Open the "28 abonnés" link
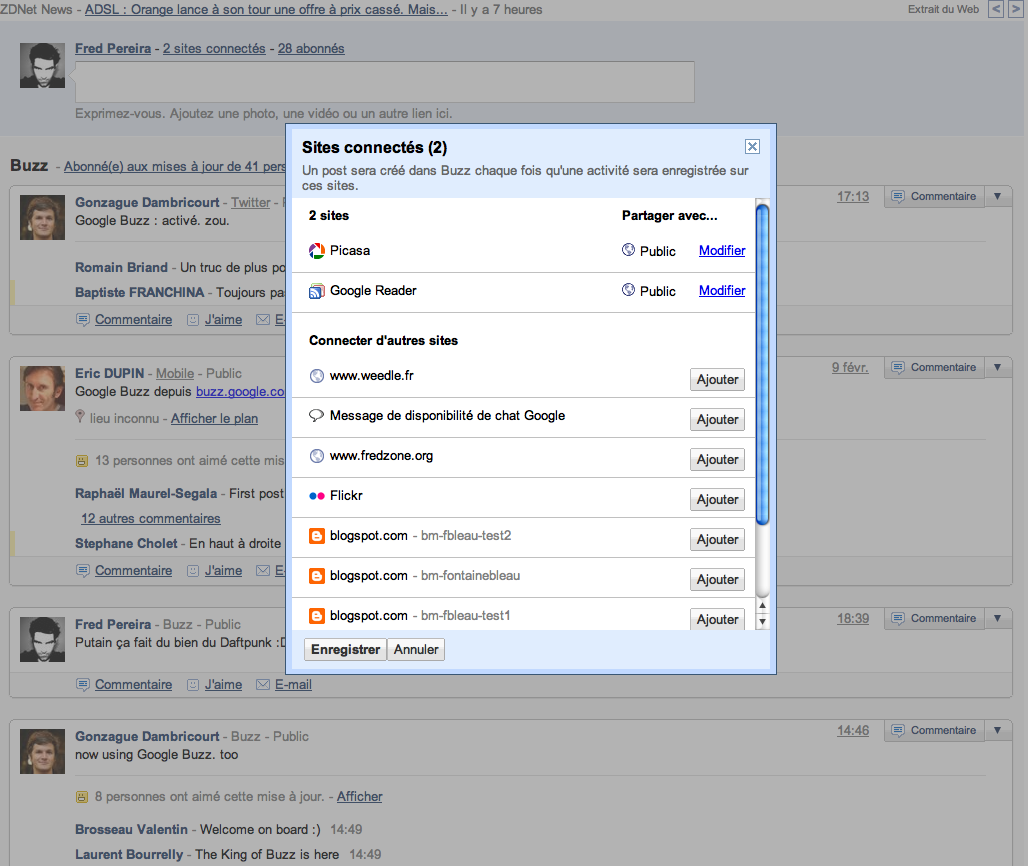Screen dimensions: 1028x866 click(311, 49)
